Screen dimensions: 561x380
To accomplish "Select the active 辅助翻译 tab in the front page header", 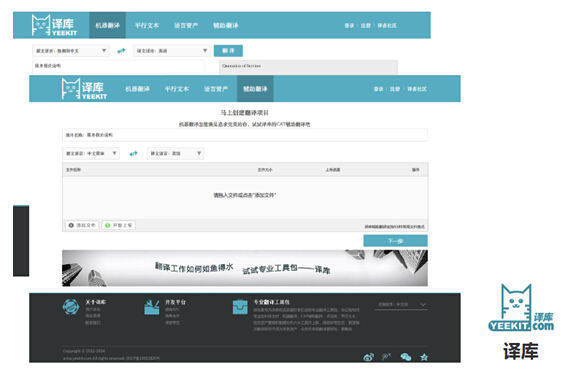I will 255,89.
